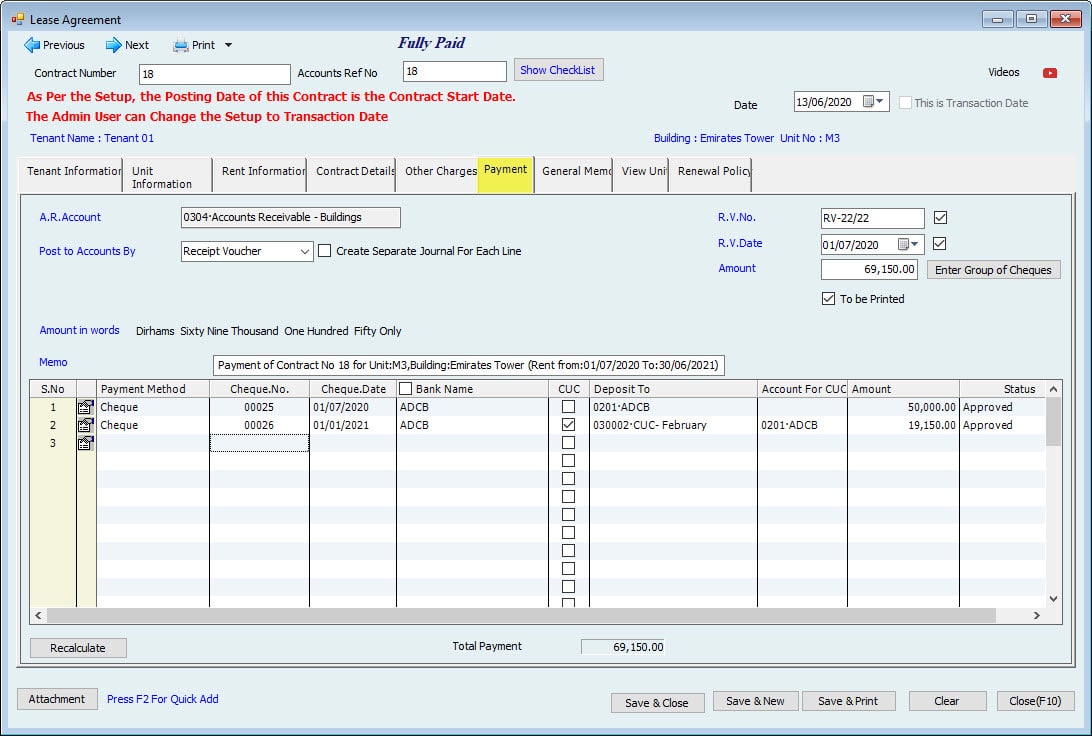Enable This is Transaction Date checkbox
1092x736 pixels.
tap(905, 103)
